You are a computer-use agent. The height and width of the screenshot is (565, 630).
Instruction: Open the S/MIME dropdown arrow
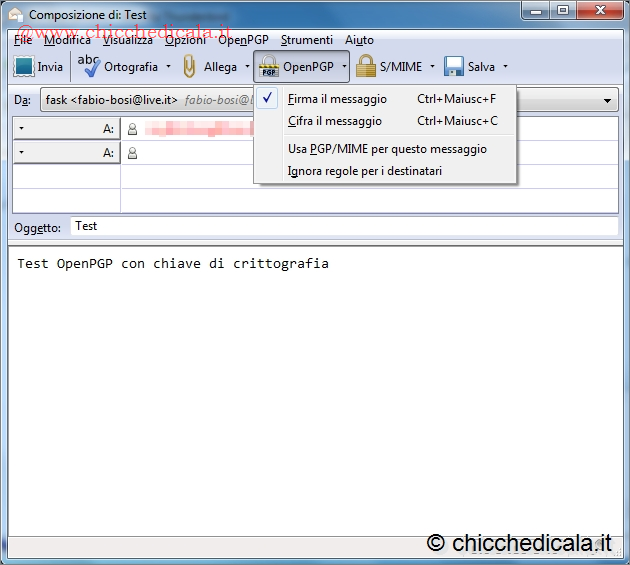(x=432, y=67)
